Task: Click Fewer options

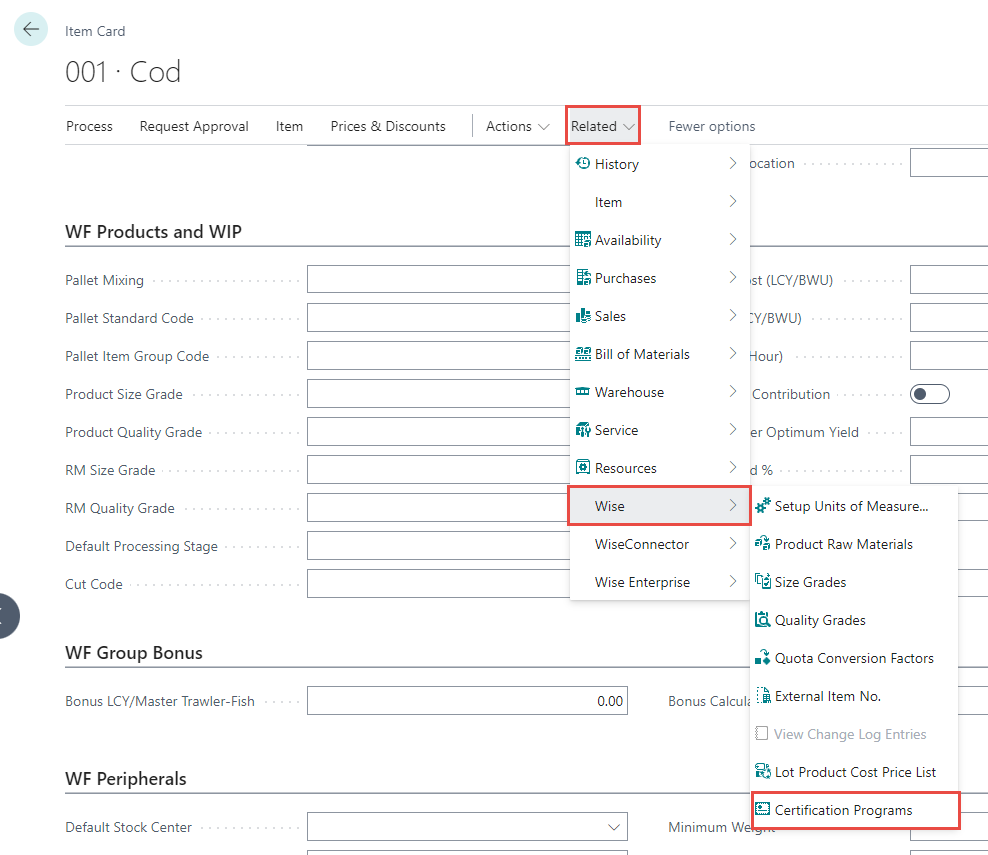Action: coord(711,126)
